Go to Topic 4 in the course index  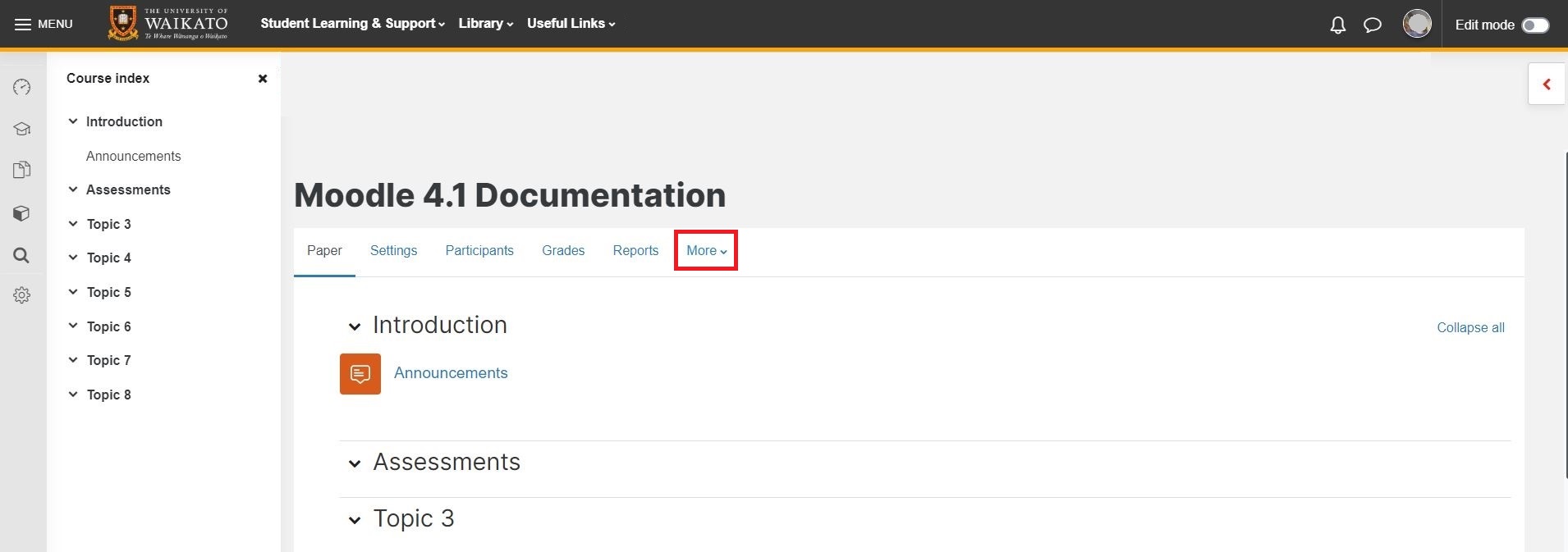pyautogui.click(x=109, y=258)
